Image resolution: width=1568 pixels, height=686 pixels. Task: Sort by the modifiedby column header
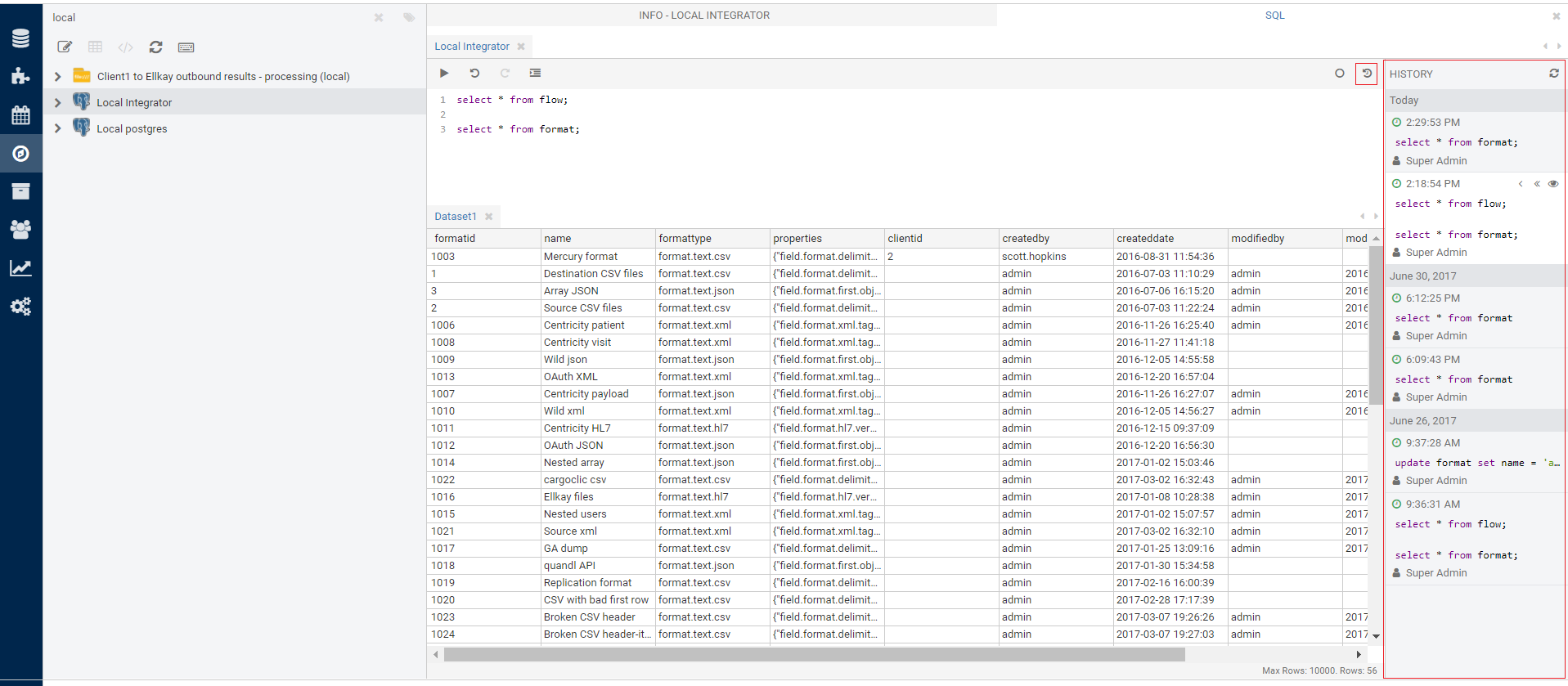(1285, 238)
